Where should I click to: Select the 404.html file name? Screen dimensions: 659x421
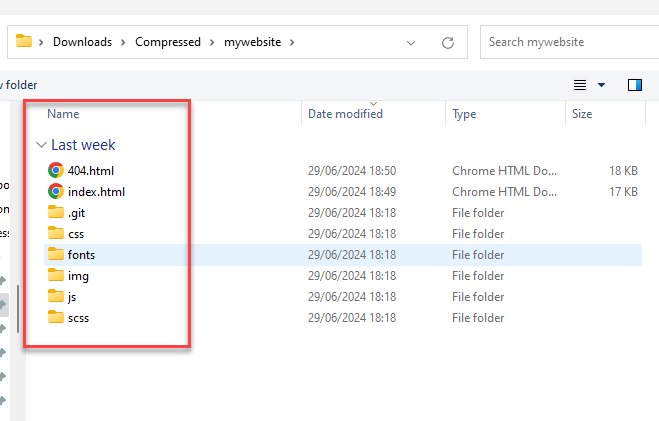click(91, 171)
